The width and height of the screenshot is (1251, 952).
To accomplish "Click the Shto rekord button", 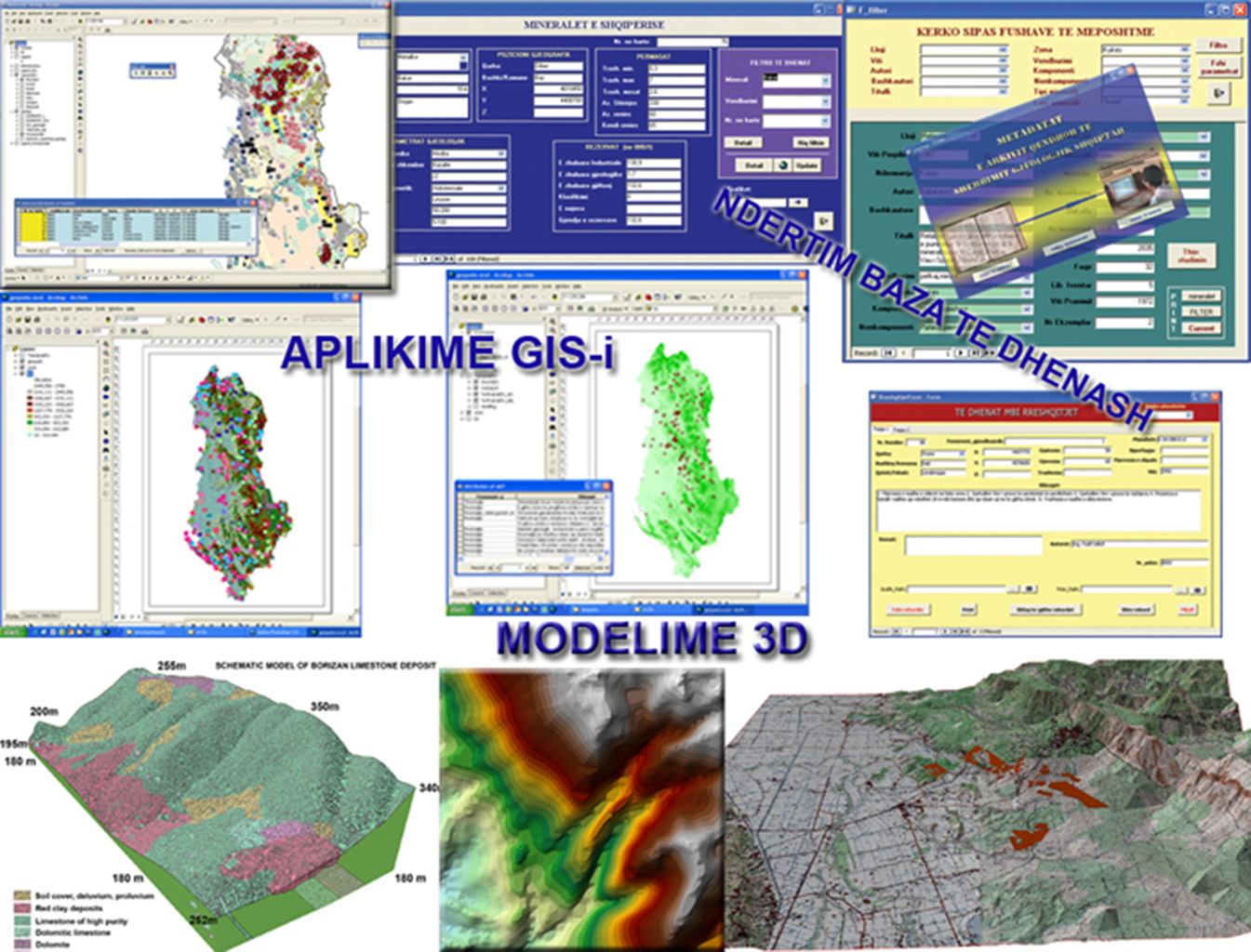I will 1136,610.
